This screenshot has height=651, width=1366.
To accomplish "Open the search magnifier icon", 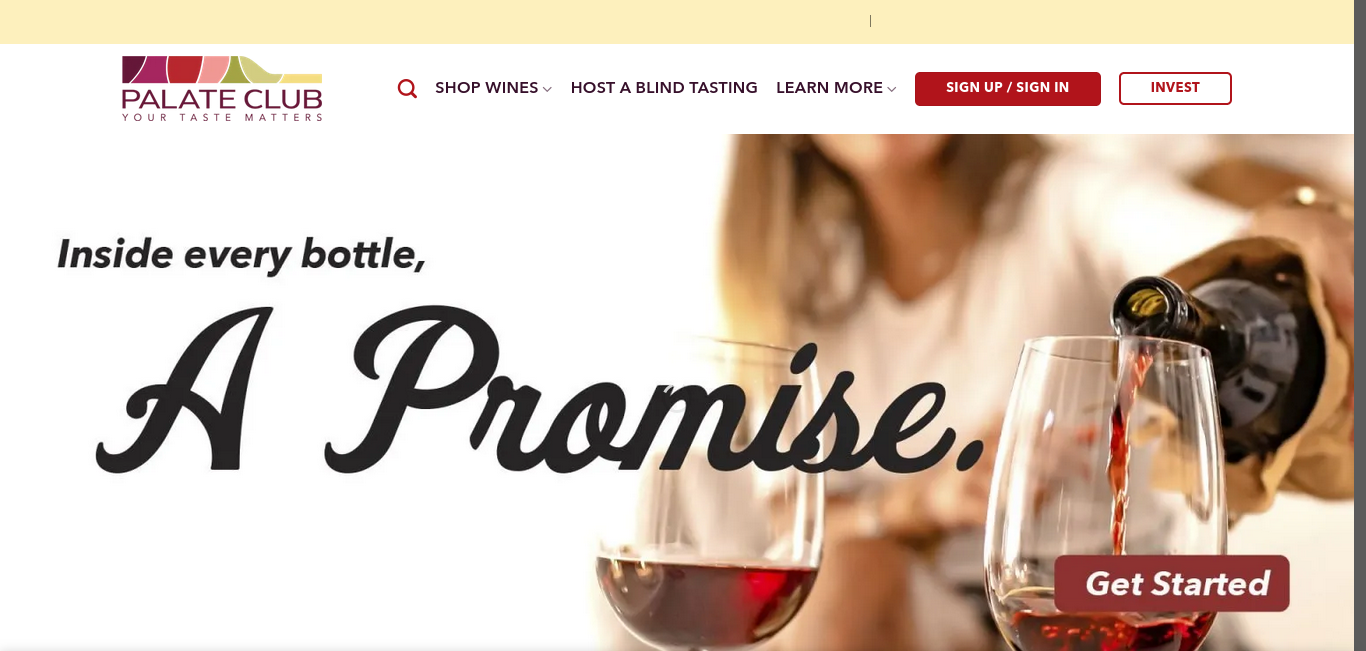I will tap(407, 88).
